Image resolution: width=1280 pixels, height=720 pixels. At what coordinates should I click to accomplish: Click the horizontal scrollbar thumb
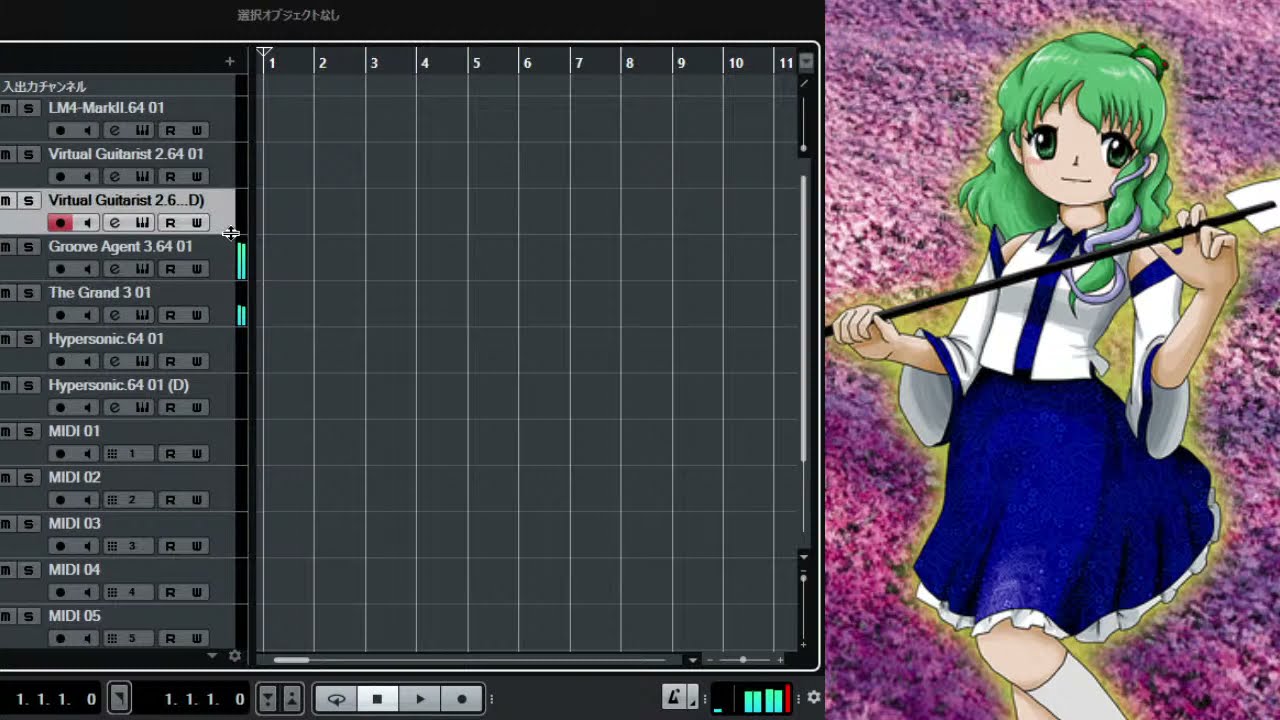[292, 660]
